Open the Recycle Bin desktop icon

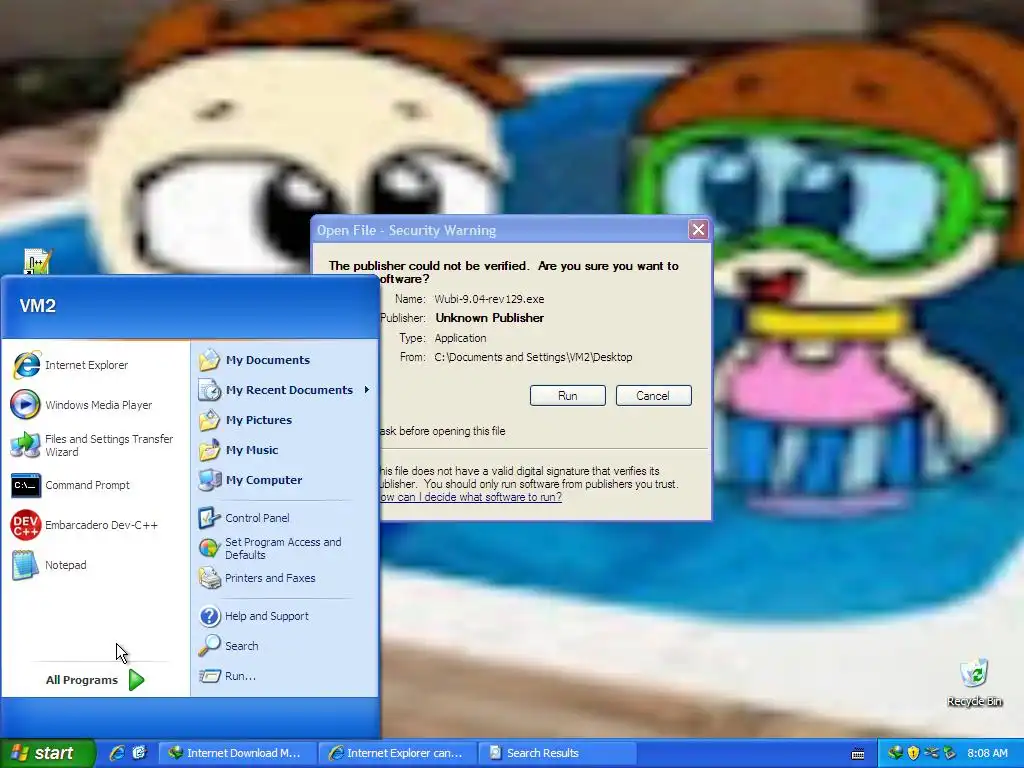tap(974, 682)
